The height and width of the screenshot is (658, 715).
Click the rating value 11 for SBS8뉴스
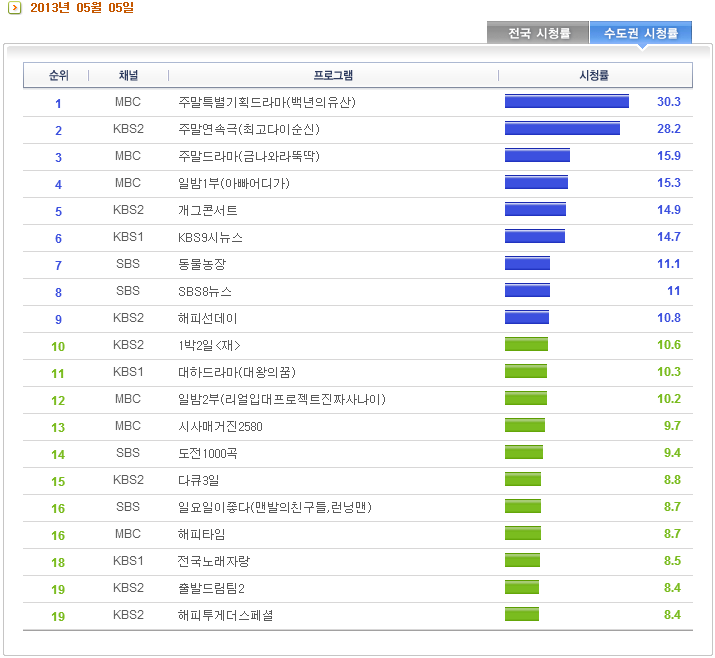click(674, 290)
